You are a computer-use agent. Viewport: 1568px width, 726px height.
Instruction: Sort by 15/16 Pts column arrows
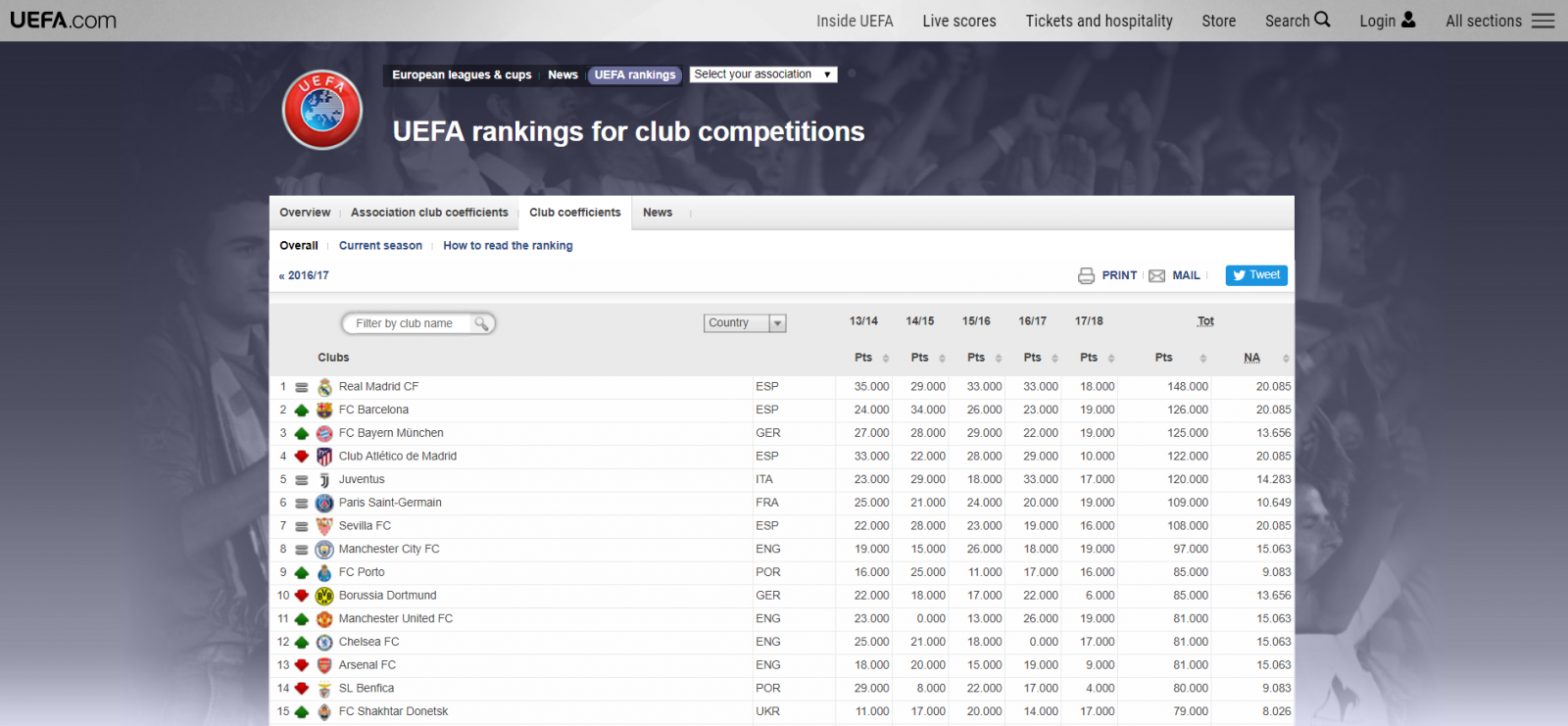(999, 359)
